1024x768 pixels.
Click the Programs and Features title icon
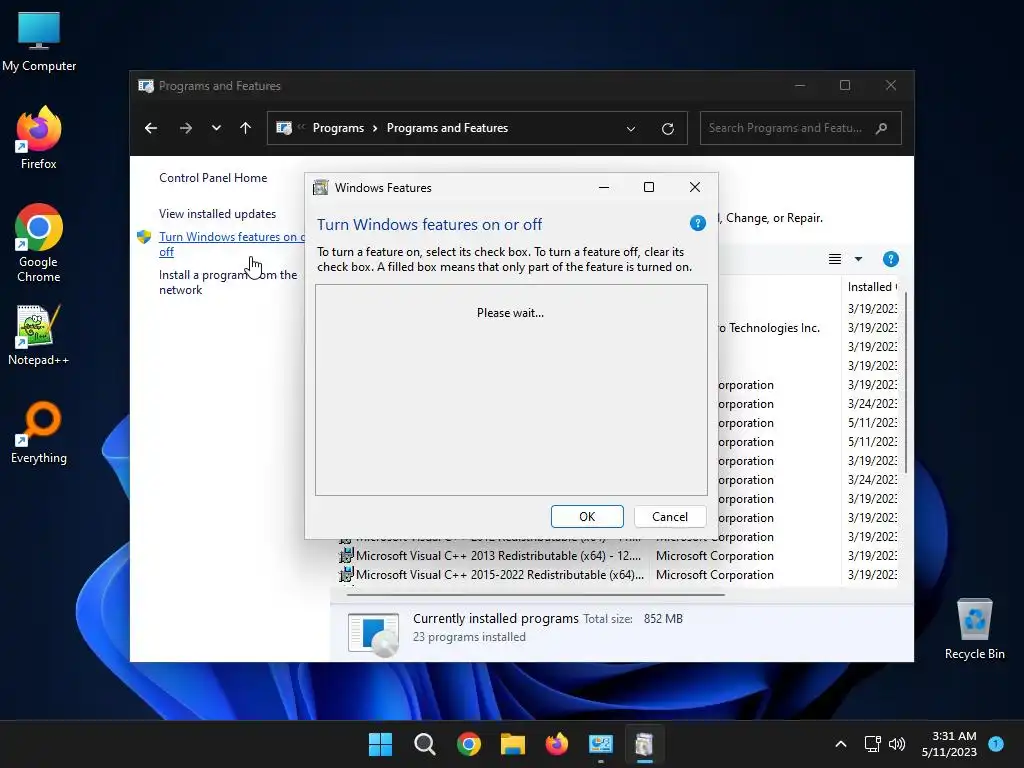[x=146, y=86]
